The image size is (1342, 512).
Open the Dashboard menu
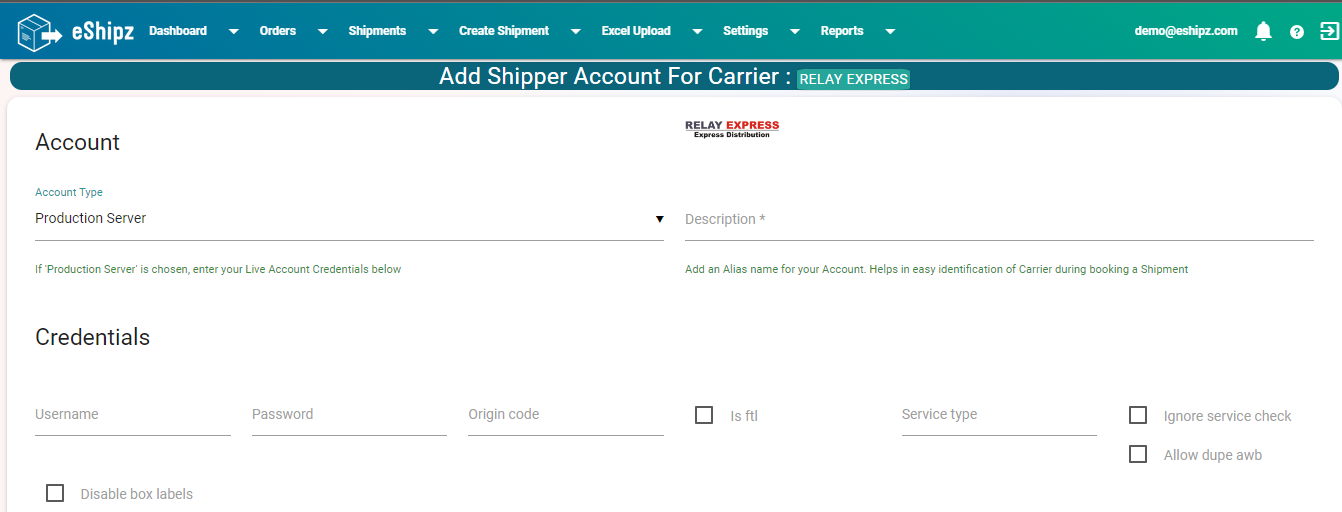pyautogui.click(x=178, y=31)
